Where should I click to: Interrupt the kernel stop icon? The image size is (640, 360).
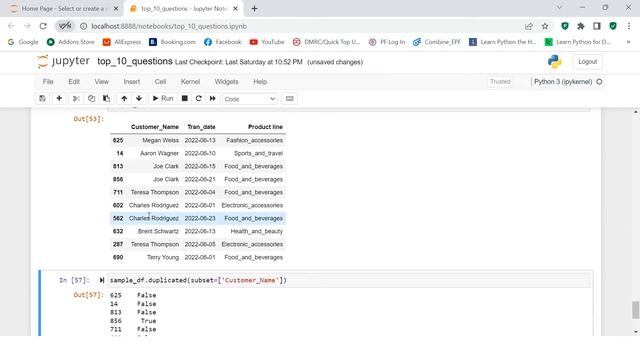point(184,99)
